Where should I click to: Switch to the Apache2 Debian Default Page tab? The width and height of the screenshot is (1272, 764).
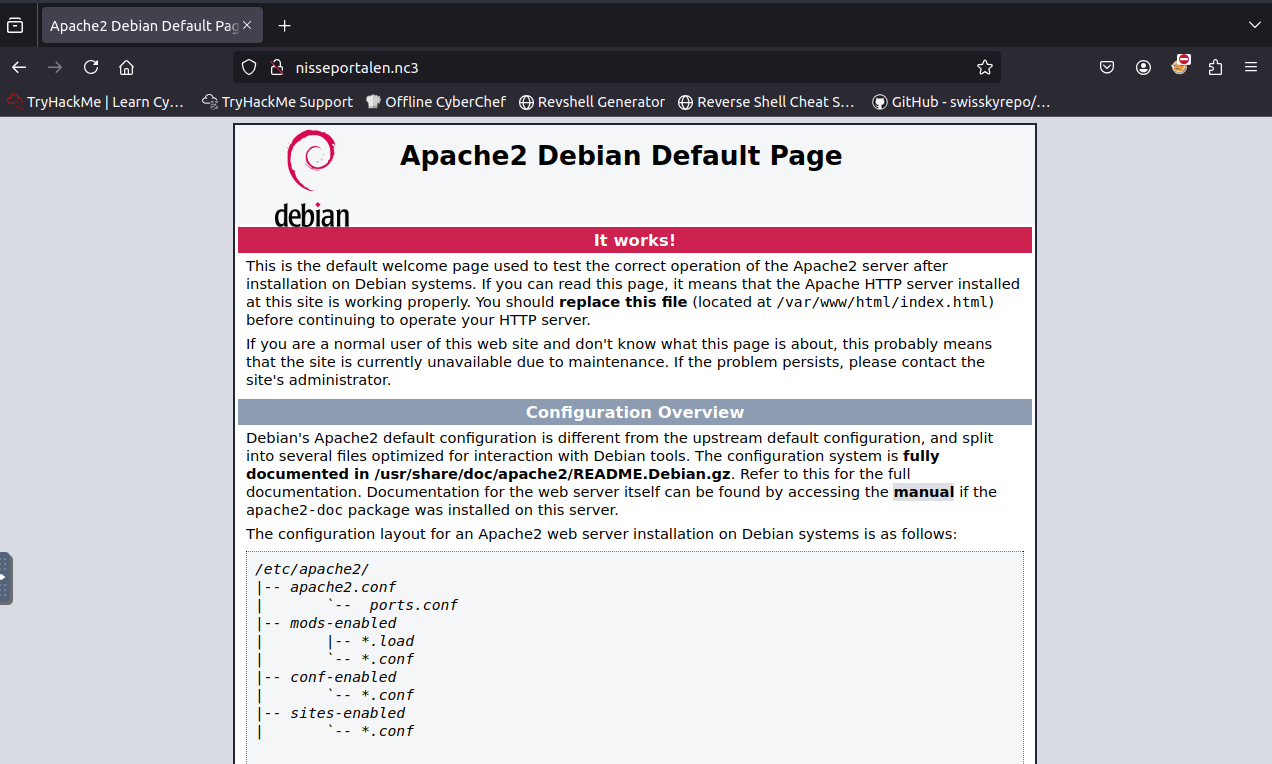[145, 25]
